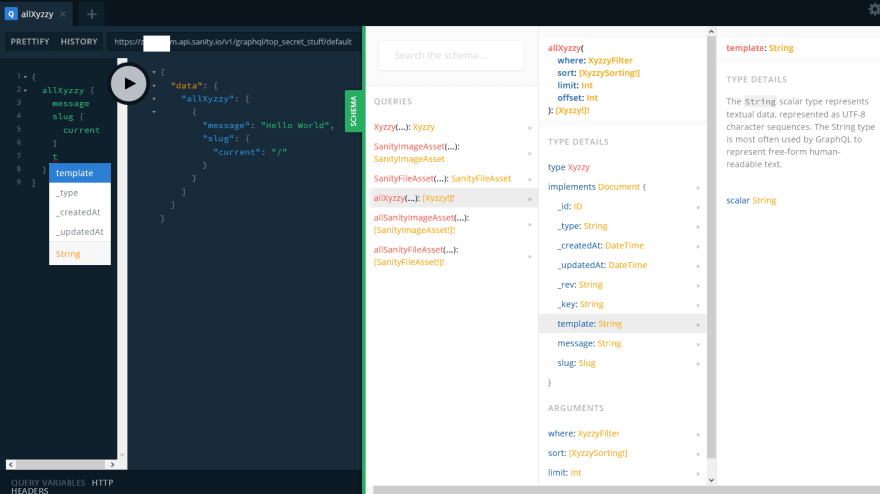Image resolution: width=880 pixels, height=494 pixels.
Task: Toggle the green SCHEMA side tab
Action: click(353, 111)
